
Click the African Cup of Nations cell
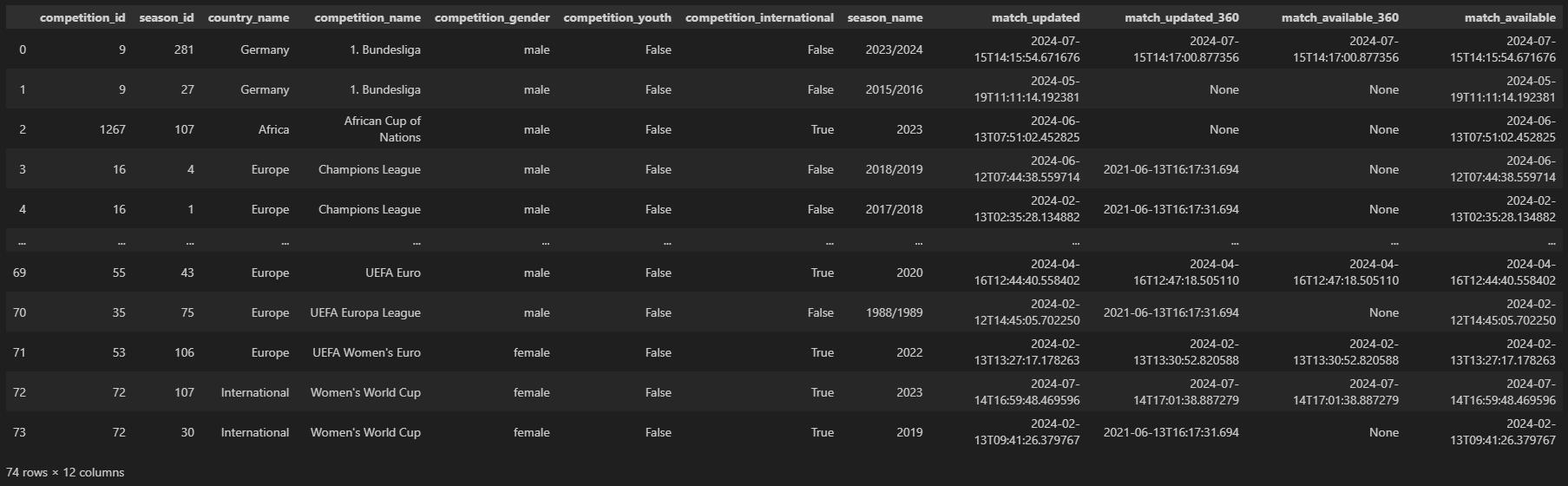[x=383, y=129]
